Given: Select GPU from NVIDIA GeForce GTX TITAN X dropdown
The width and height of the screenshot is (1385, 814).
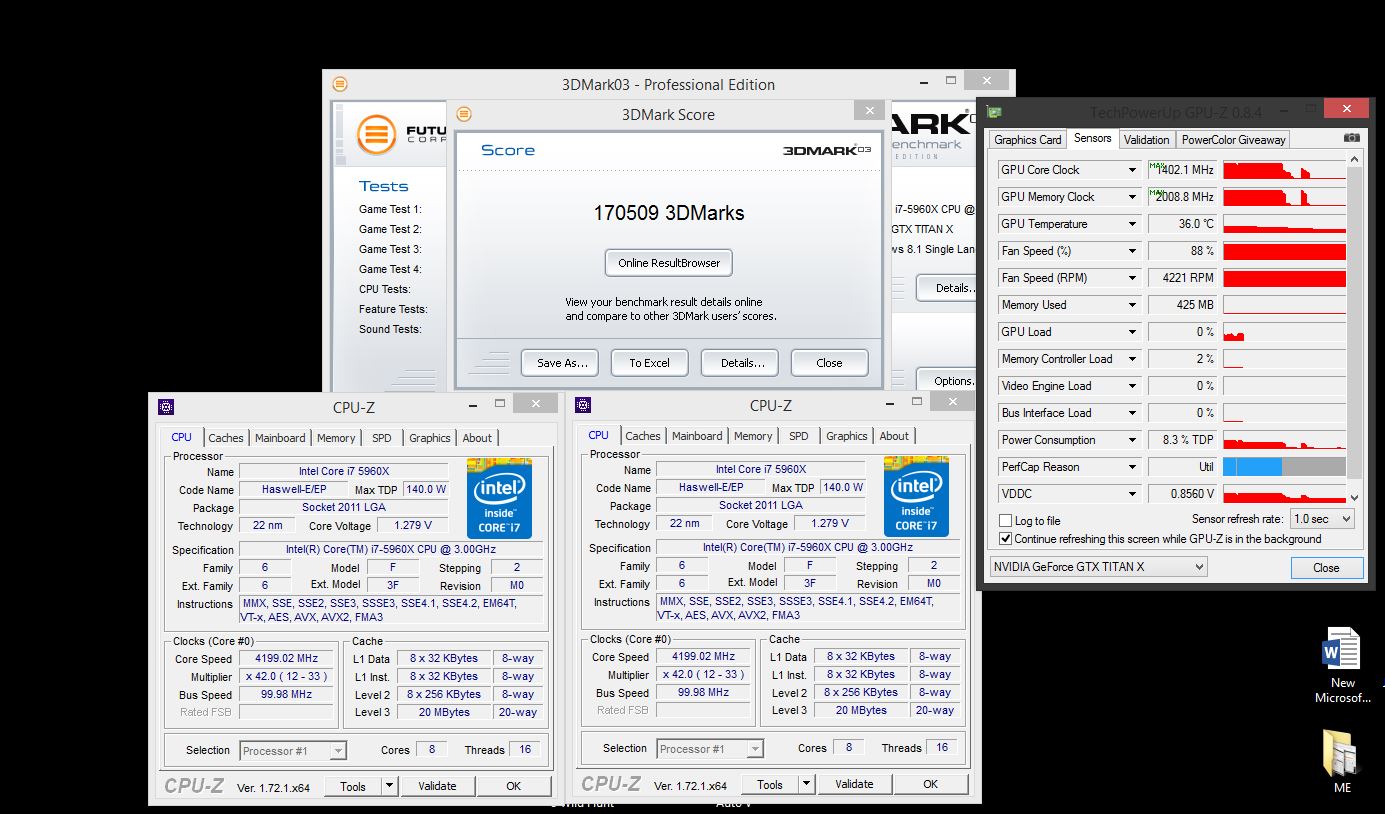Looking at the screenshot, I should (x=1098, y=567).
